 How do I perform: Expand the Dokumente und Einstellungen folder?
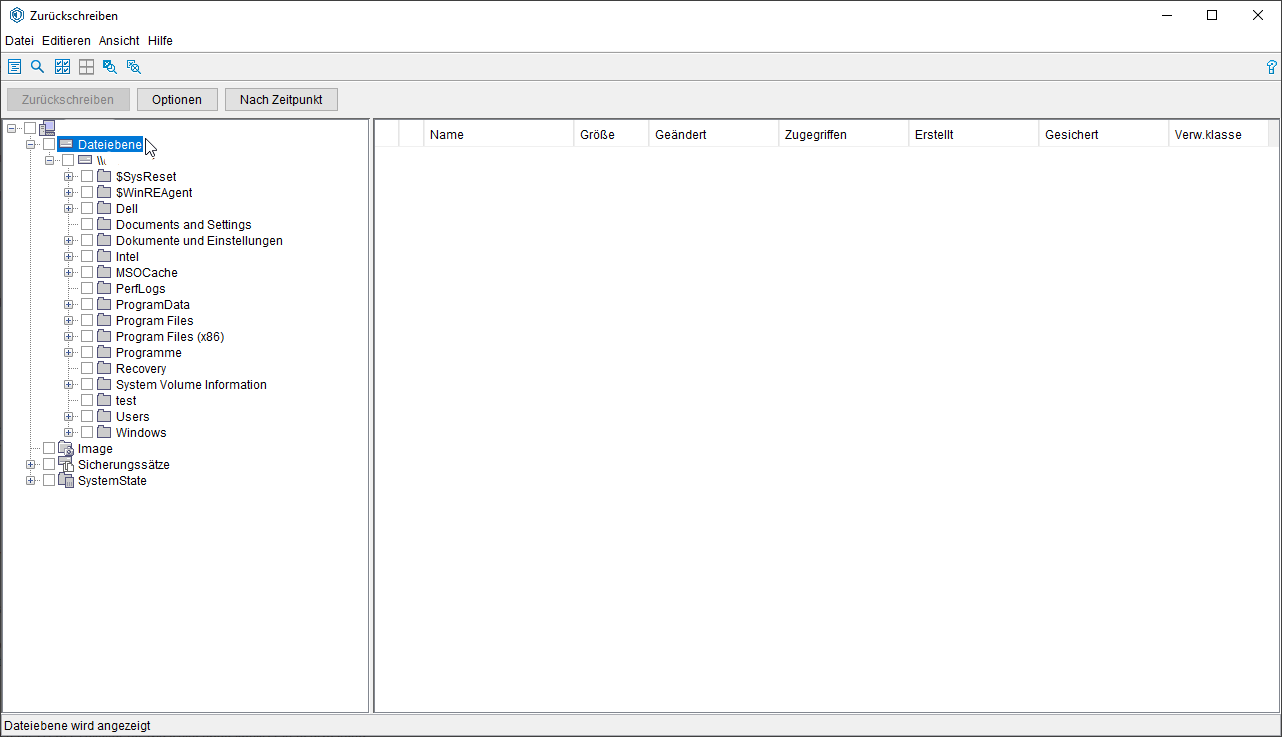pyautogui.click(x=68, y=241)
